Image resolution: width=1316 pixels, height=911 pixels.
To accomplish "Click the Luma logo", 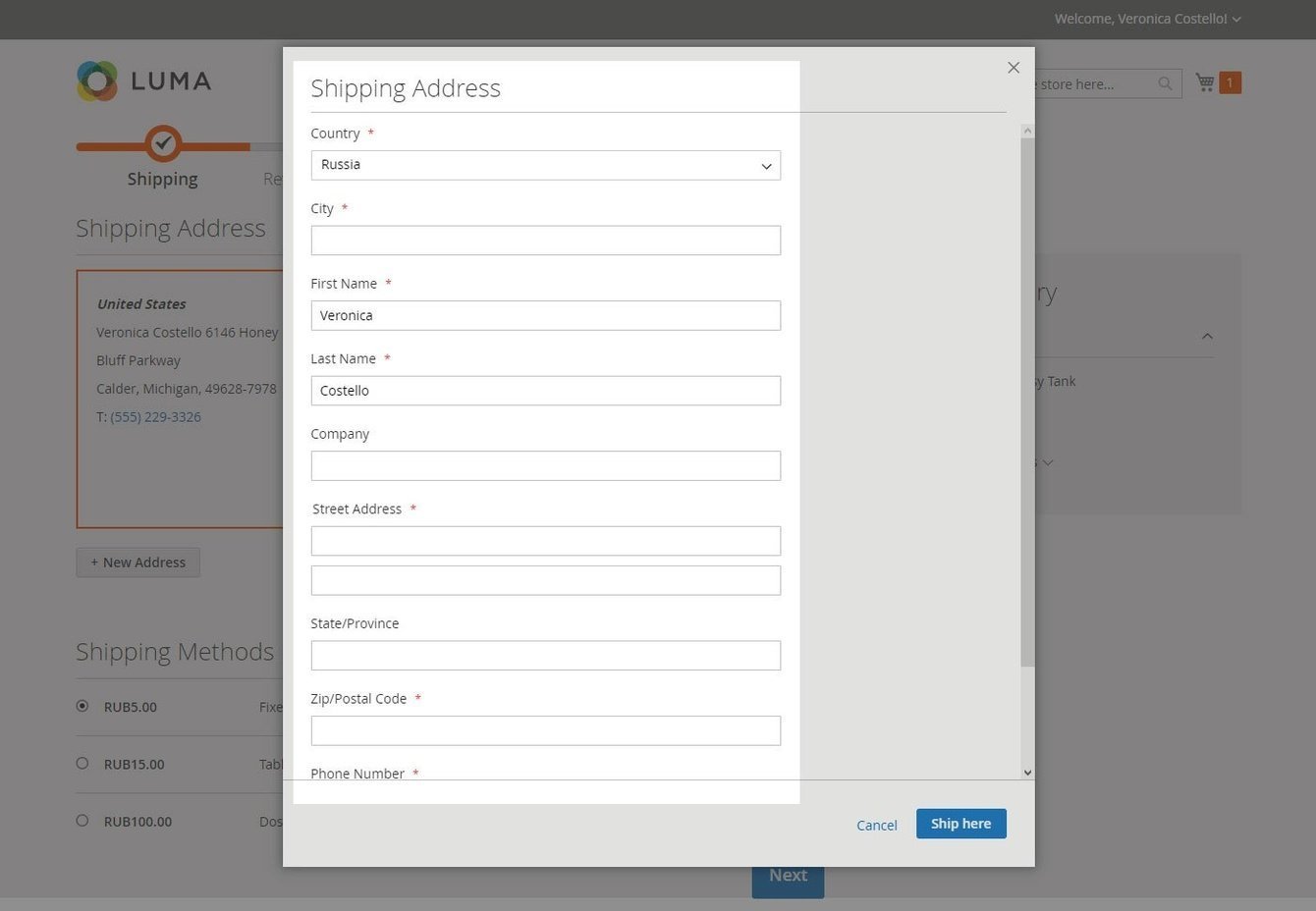I will tap(143, 81).
